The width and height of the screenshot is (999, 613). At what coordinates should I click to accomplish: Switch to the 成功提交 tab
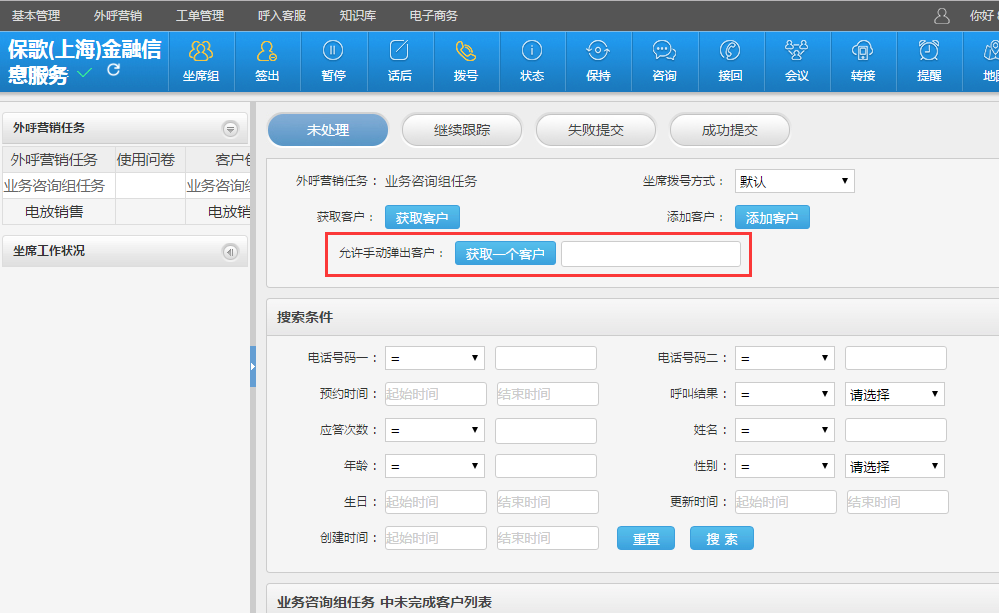[729, 130]
